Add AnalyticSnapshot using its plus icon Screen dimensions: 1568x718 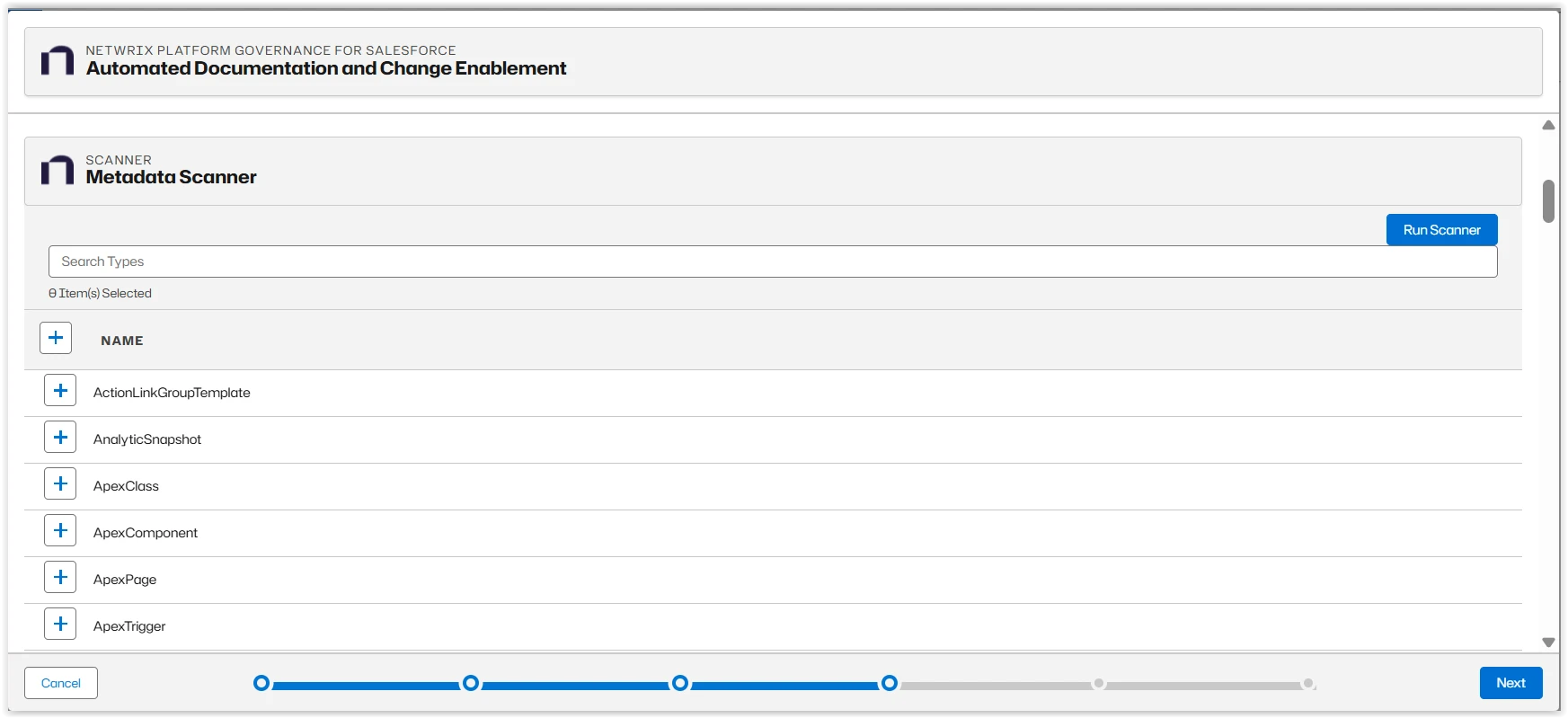[x=60, y=438]
